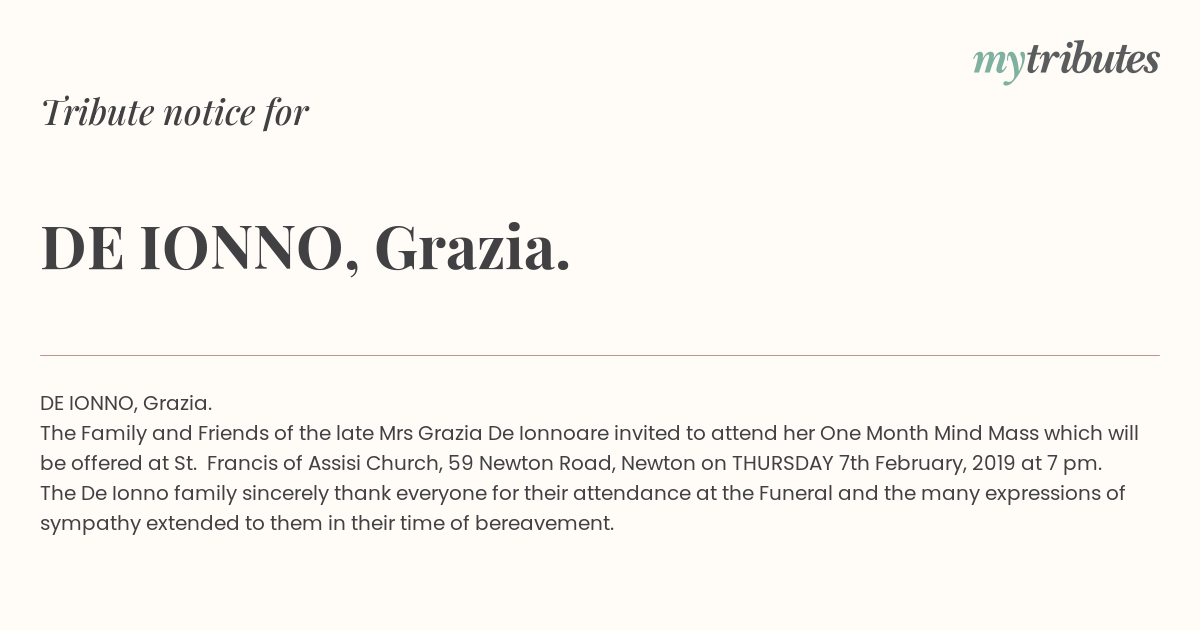Select the "Tribute notice for" heading
This screenshot has height=630, width=1200.
click(x=175, y=112)
